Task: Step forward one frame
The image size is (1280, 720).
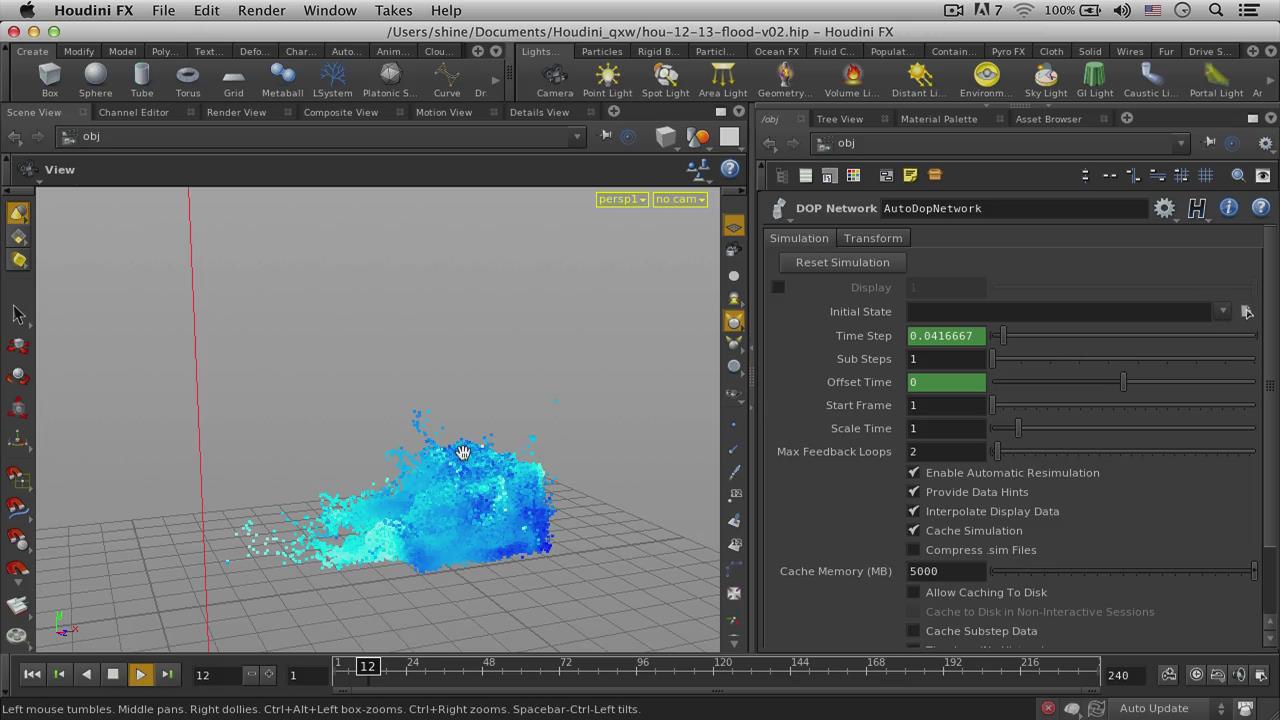Action: pos(167,675)
